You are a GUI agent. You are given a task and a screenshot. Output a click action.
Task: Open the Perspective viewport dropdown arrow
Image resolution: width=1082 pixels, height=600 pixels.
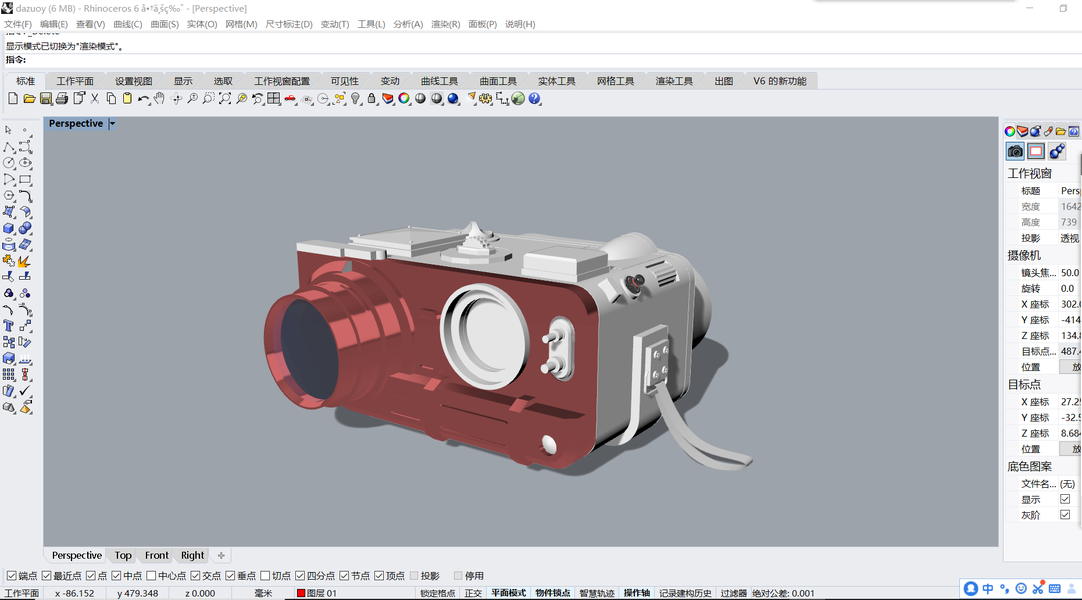[112, 123]
